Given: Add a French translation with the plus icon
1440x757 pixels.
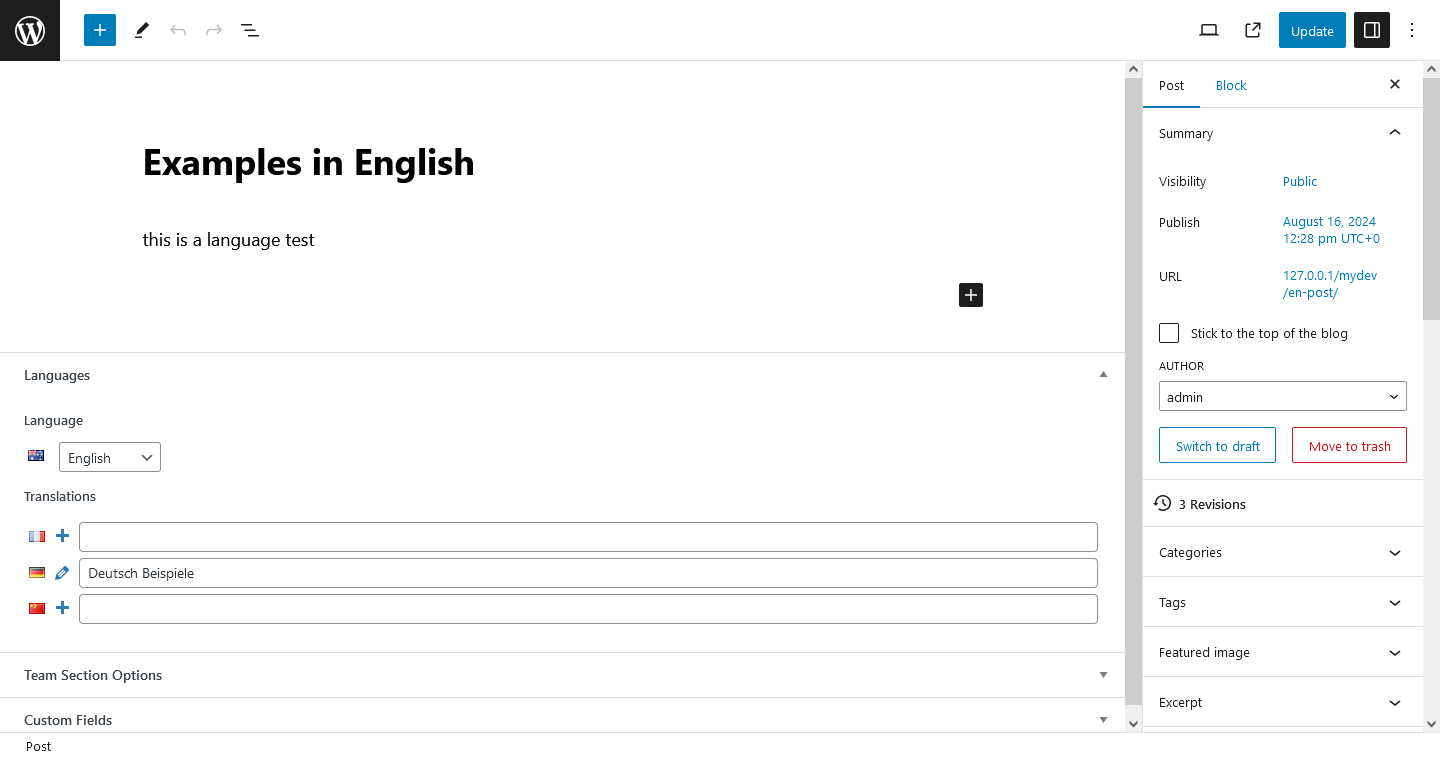Looking at the screenshot, I should 62,536.
